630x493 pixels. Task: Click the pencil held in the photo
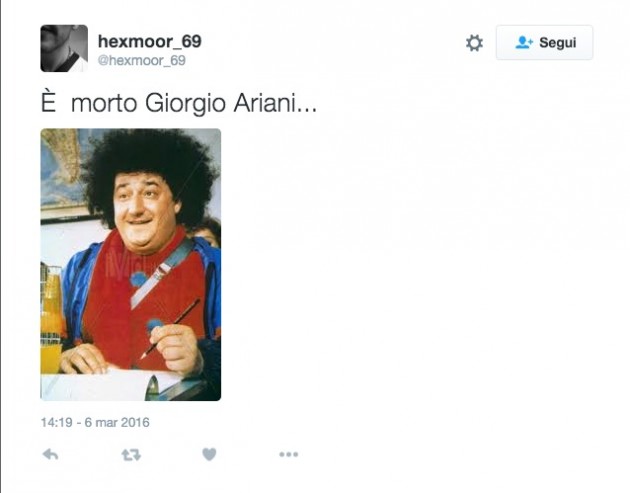pos(170,328)
